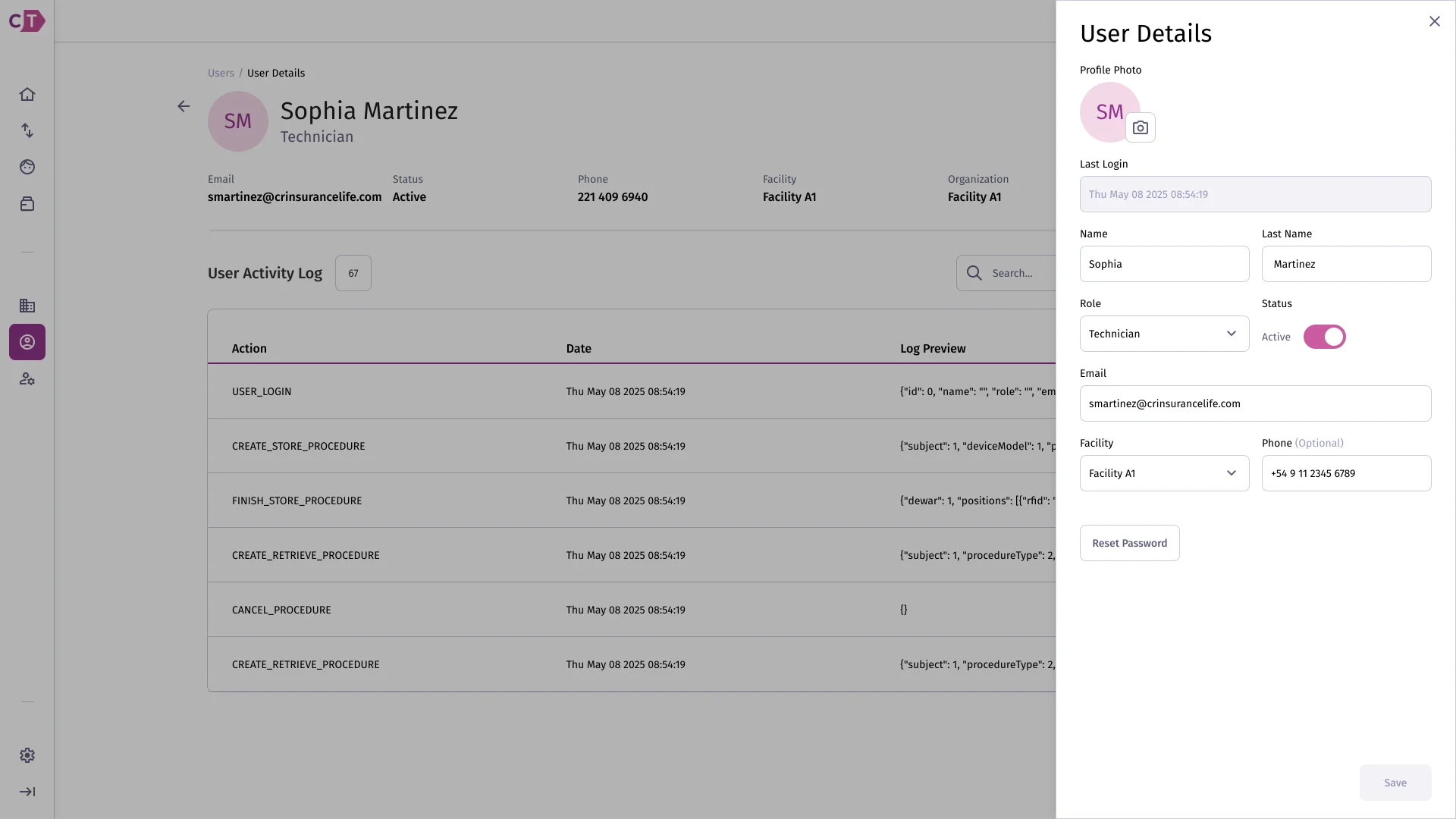Click the Action column header
Screen dimensions: 1456x819
(249, 349)
